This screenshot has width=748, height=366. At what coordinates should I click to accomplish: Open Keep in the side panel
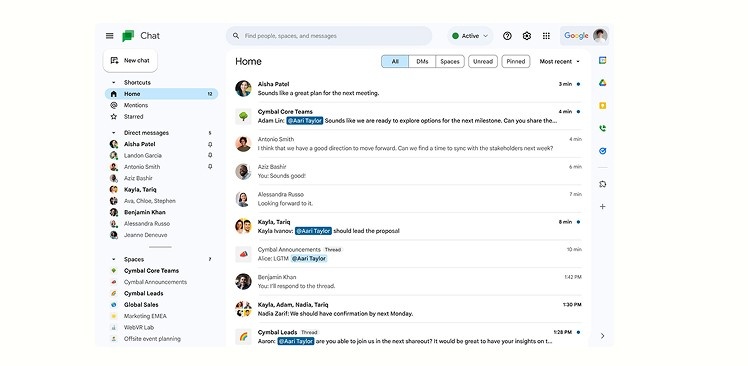click(603, 105)
